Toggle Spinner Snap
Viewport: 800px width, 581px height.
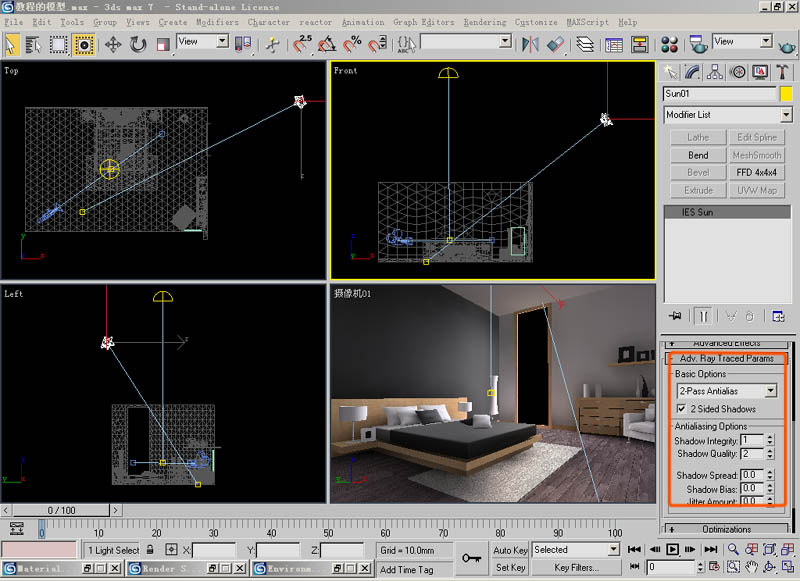(378, 44)
